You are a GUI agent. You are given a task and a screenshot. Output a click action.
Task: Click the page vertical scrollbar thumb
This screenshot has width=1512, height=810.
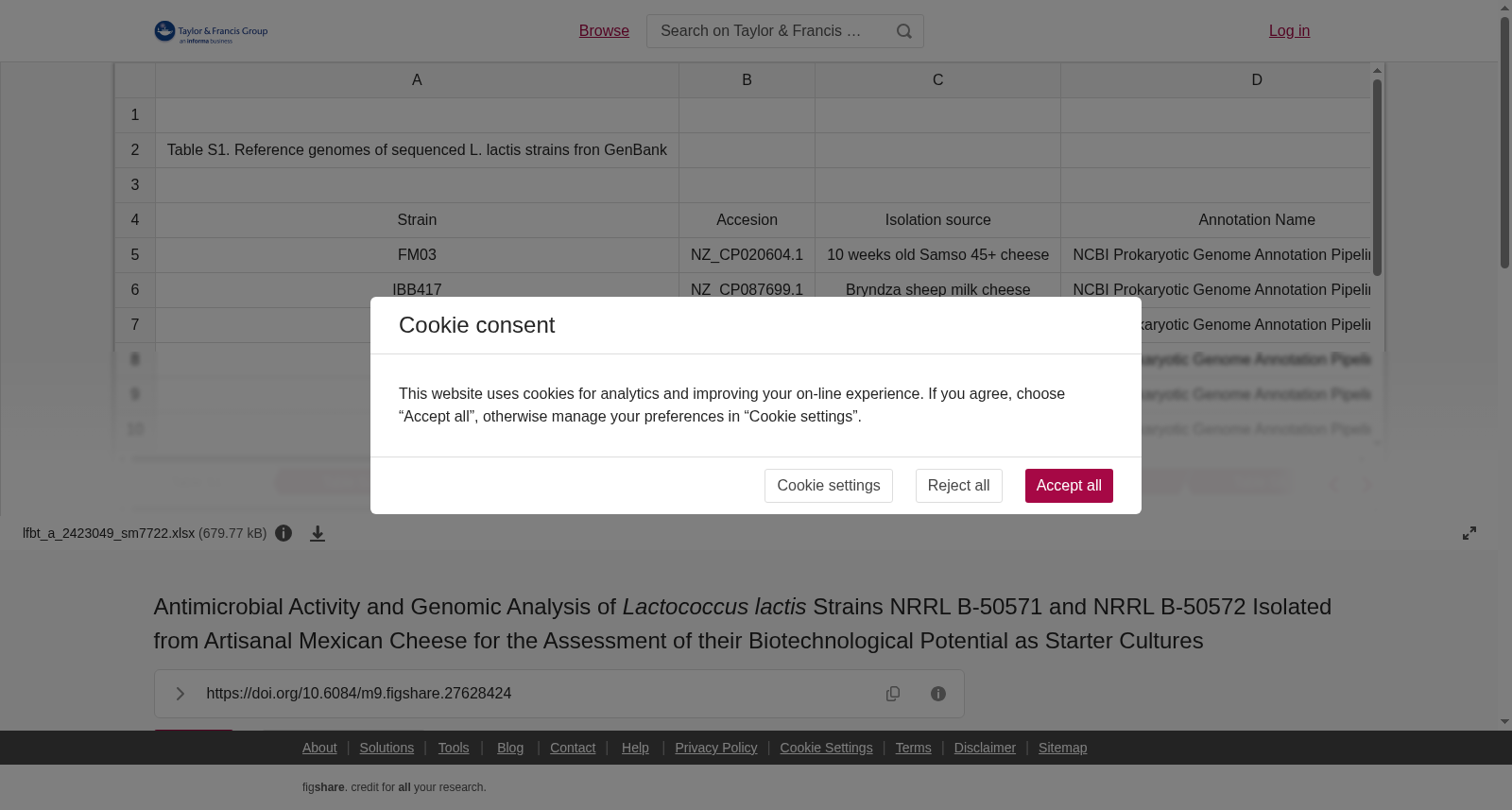point(1504,142)
